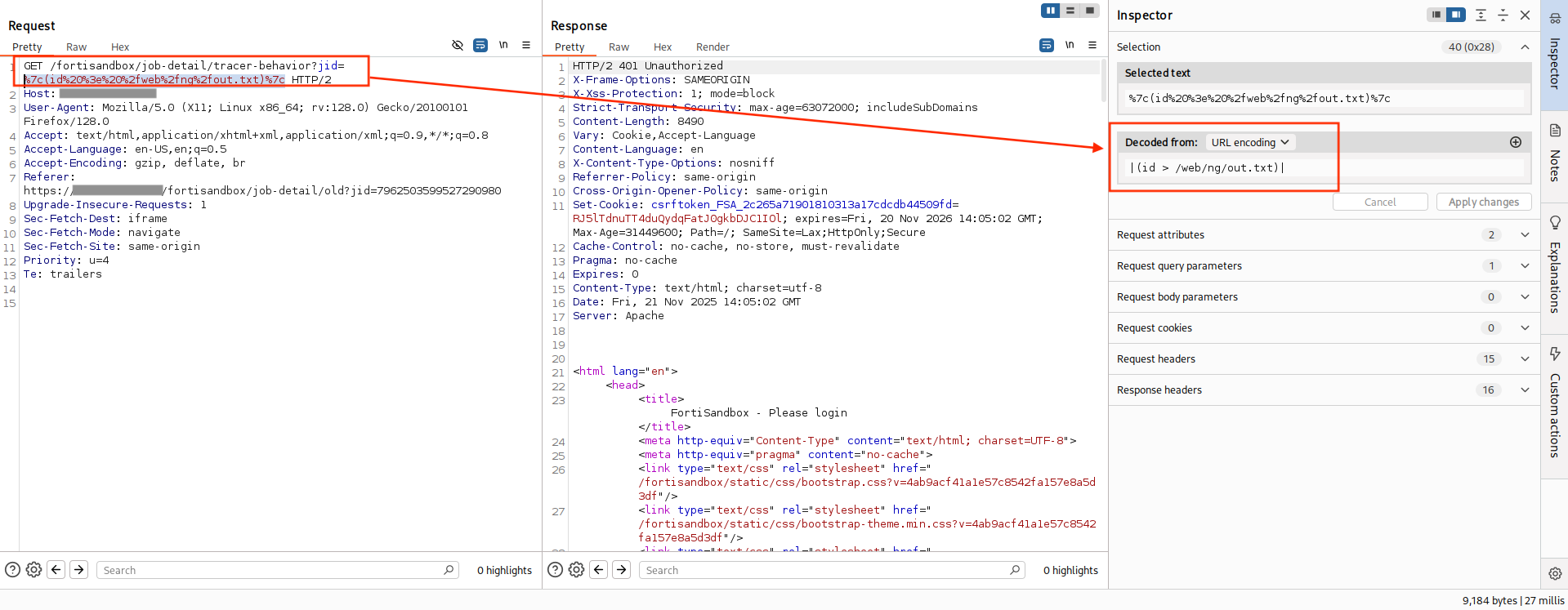Screen dimensions: 1568x610
Task: Expand Request headers section
Action: click(1324, 359)
